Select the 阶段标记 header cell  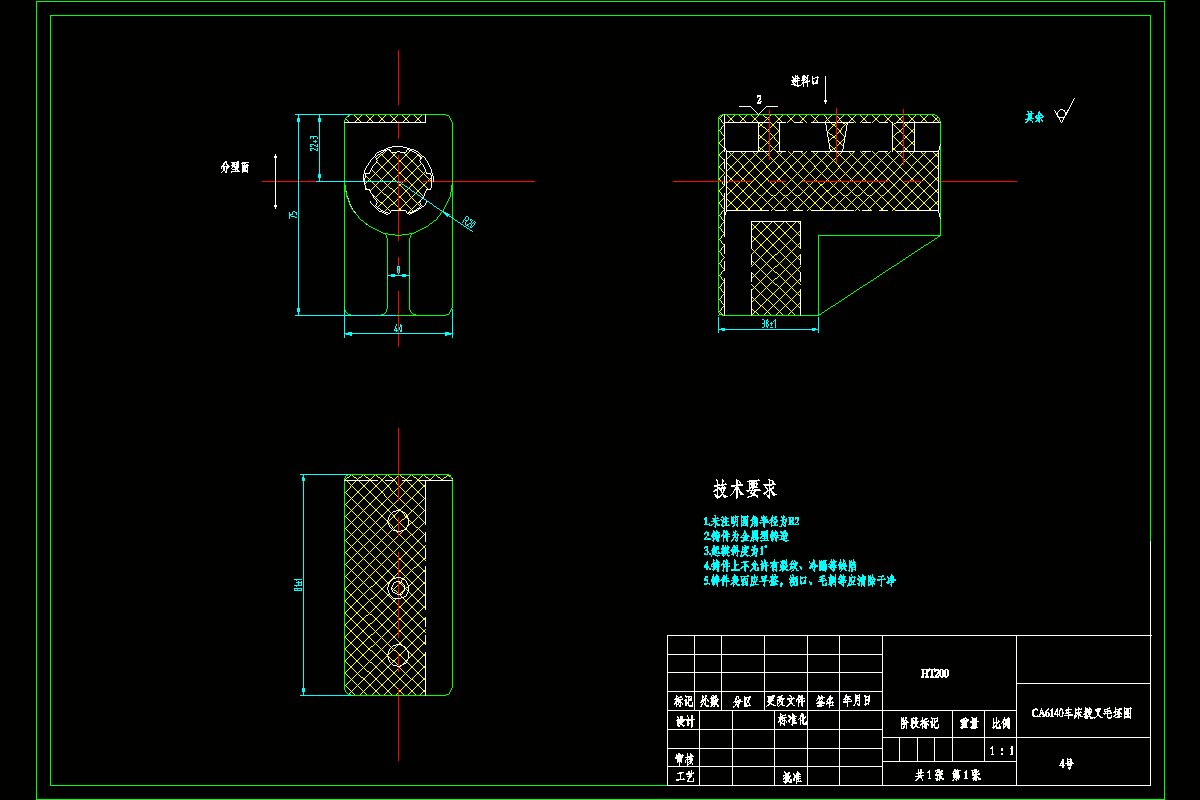(918, 722)
